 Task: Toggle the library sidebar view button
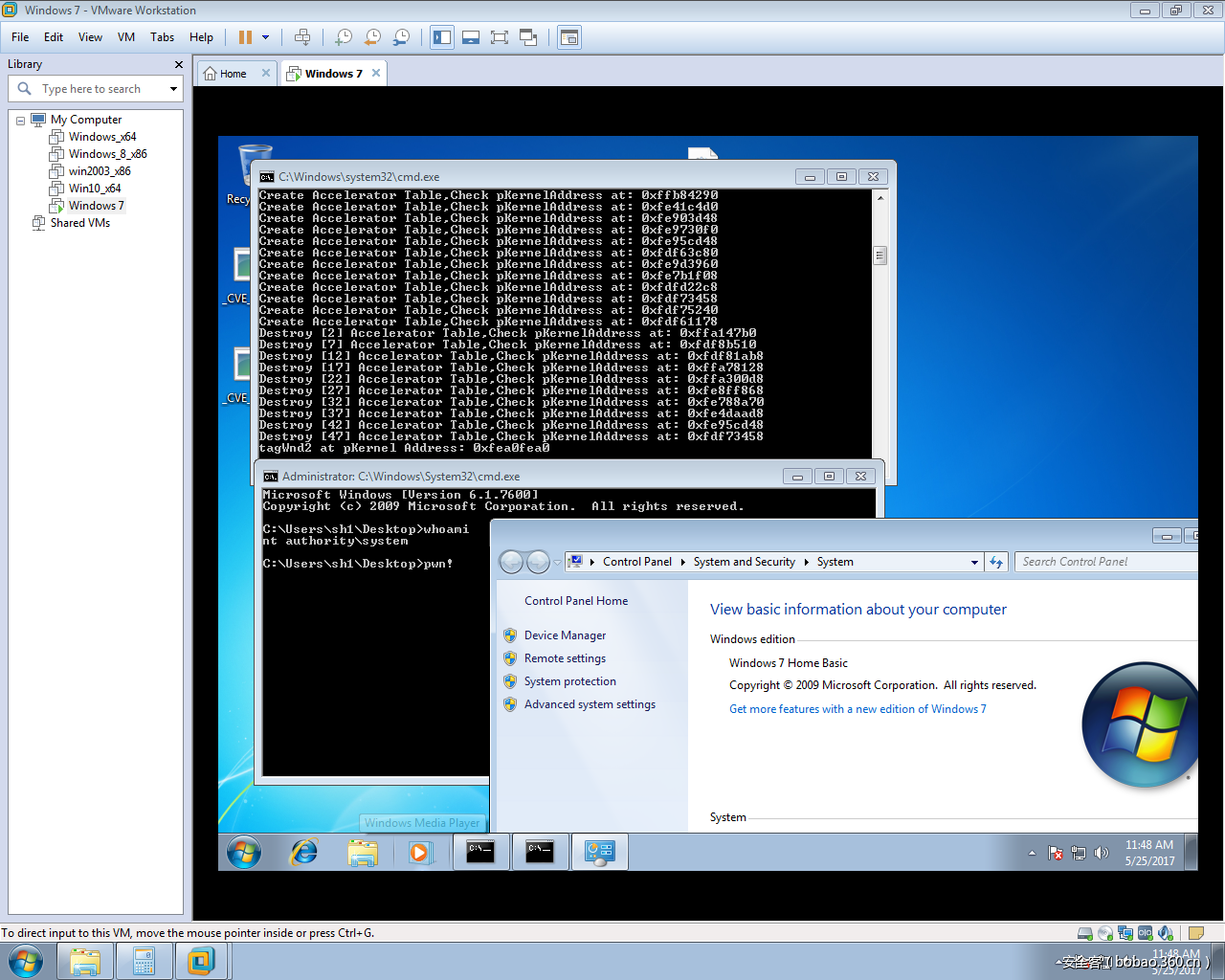(x=442, y=37)
